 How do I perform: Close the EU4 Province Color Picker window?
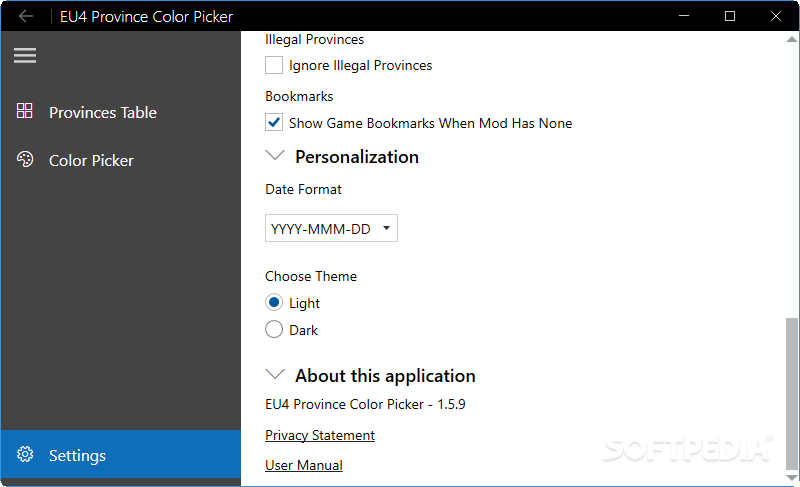point(776,16)
